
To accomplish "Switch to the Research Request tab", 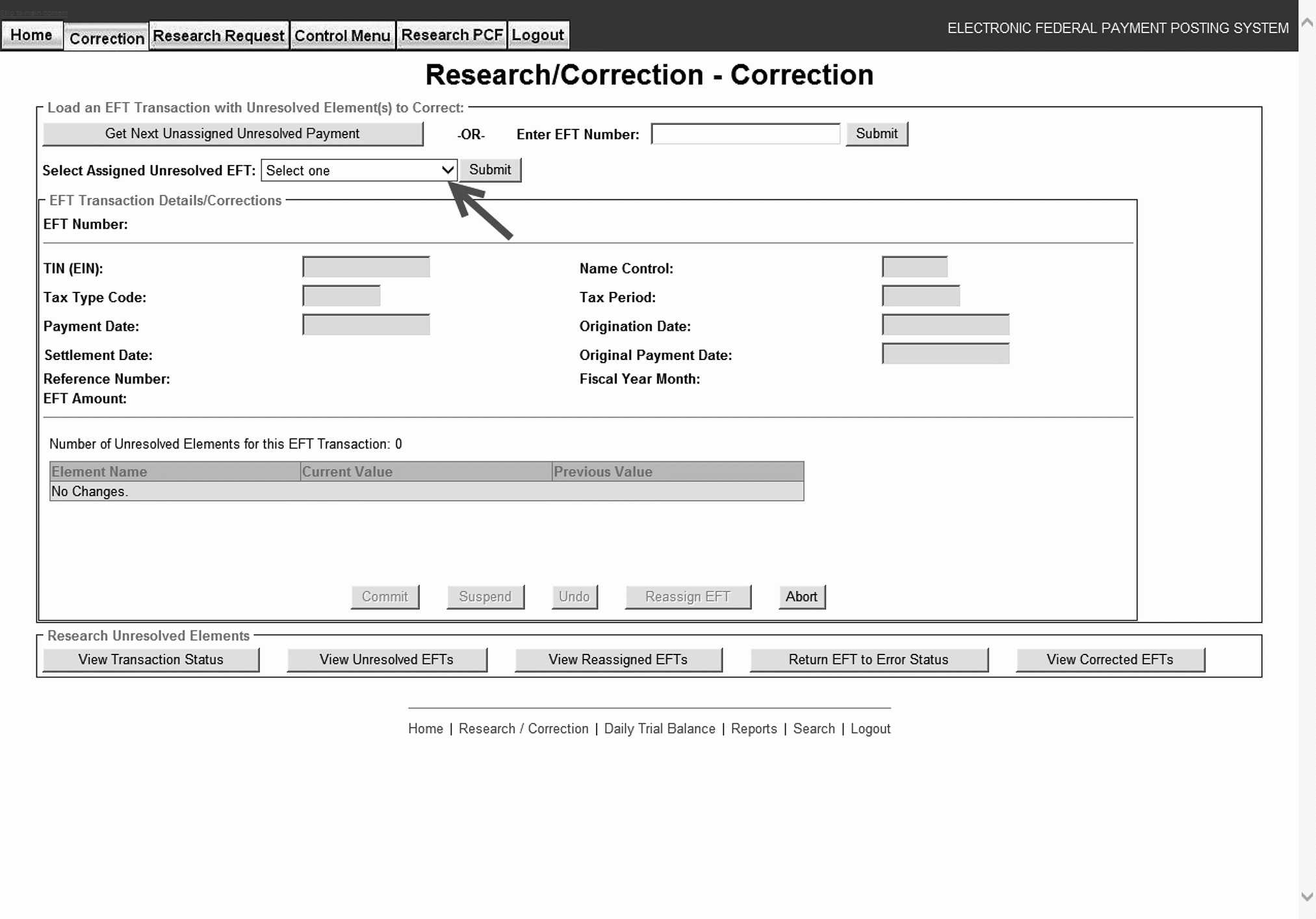I will [x=218, y=36].
